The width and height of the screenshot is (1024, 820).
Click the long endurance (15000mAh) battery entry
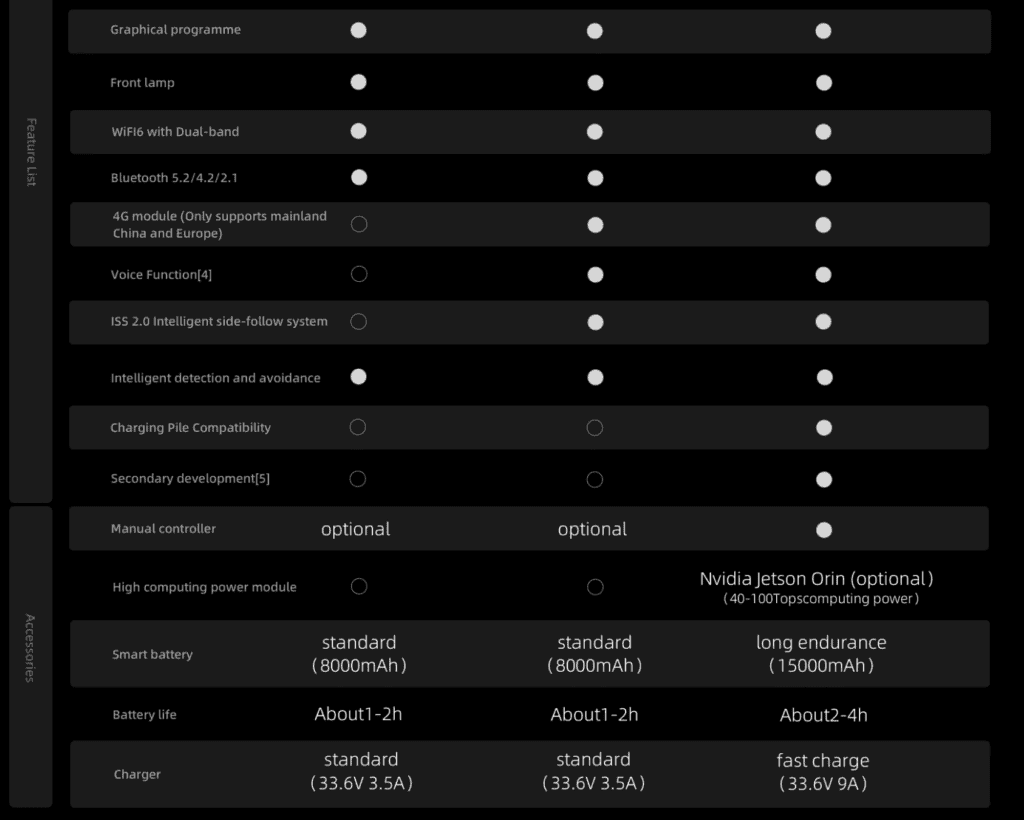(821, 653)
